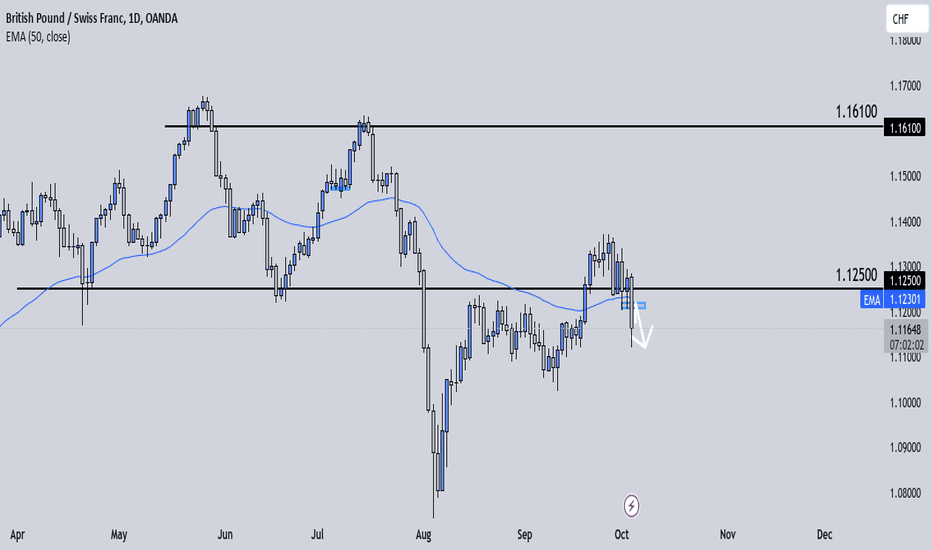
Task: Click the Aug label on time axis
Action: point(423,535)
